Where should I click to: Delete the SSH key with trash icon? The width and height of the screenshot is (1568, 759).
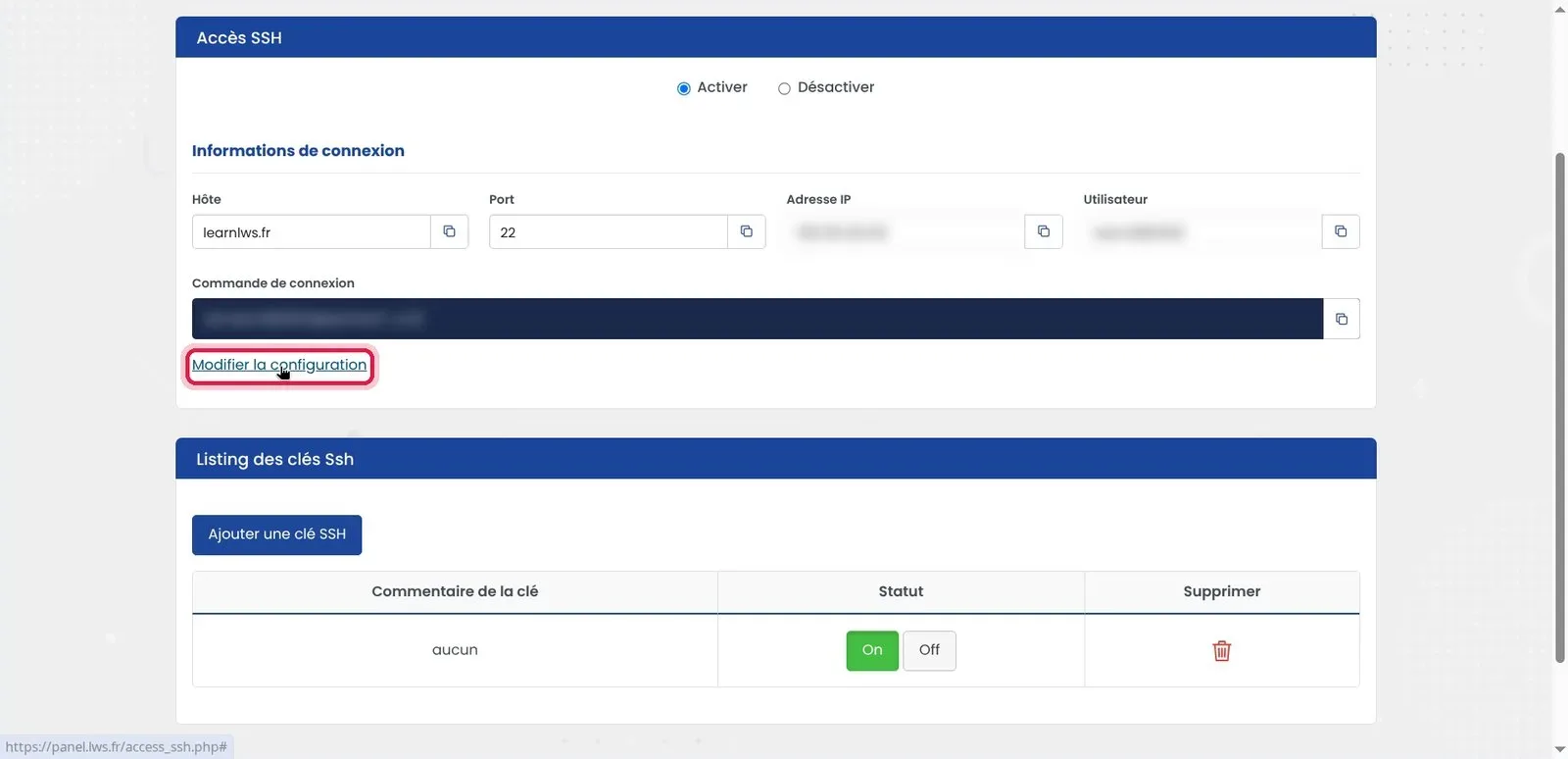[x=1222, y=650]
